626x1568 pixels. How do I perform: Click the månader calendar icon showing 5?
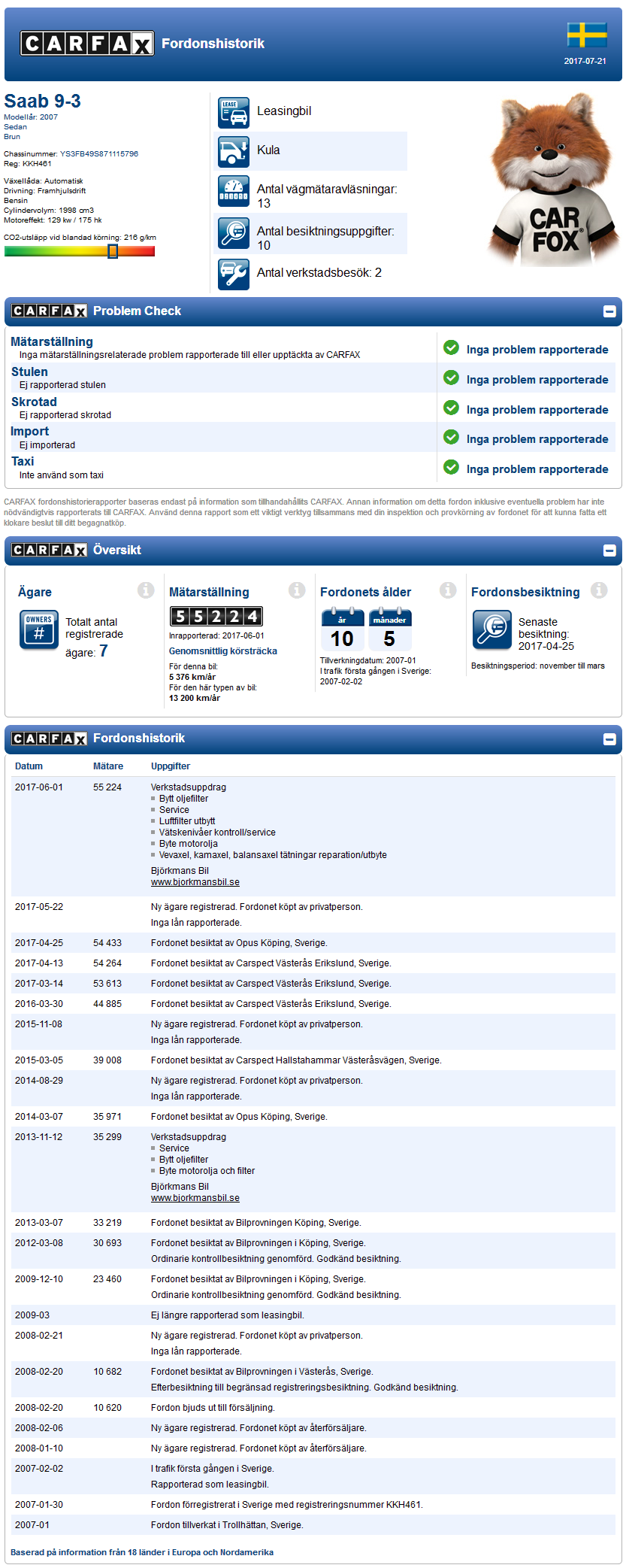click(390, 630)
